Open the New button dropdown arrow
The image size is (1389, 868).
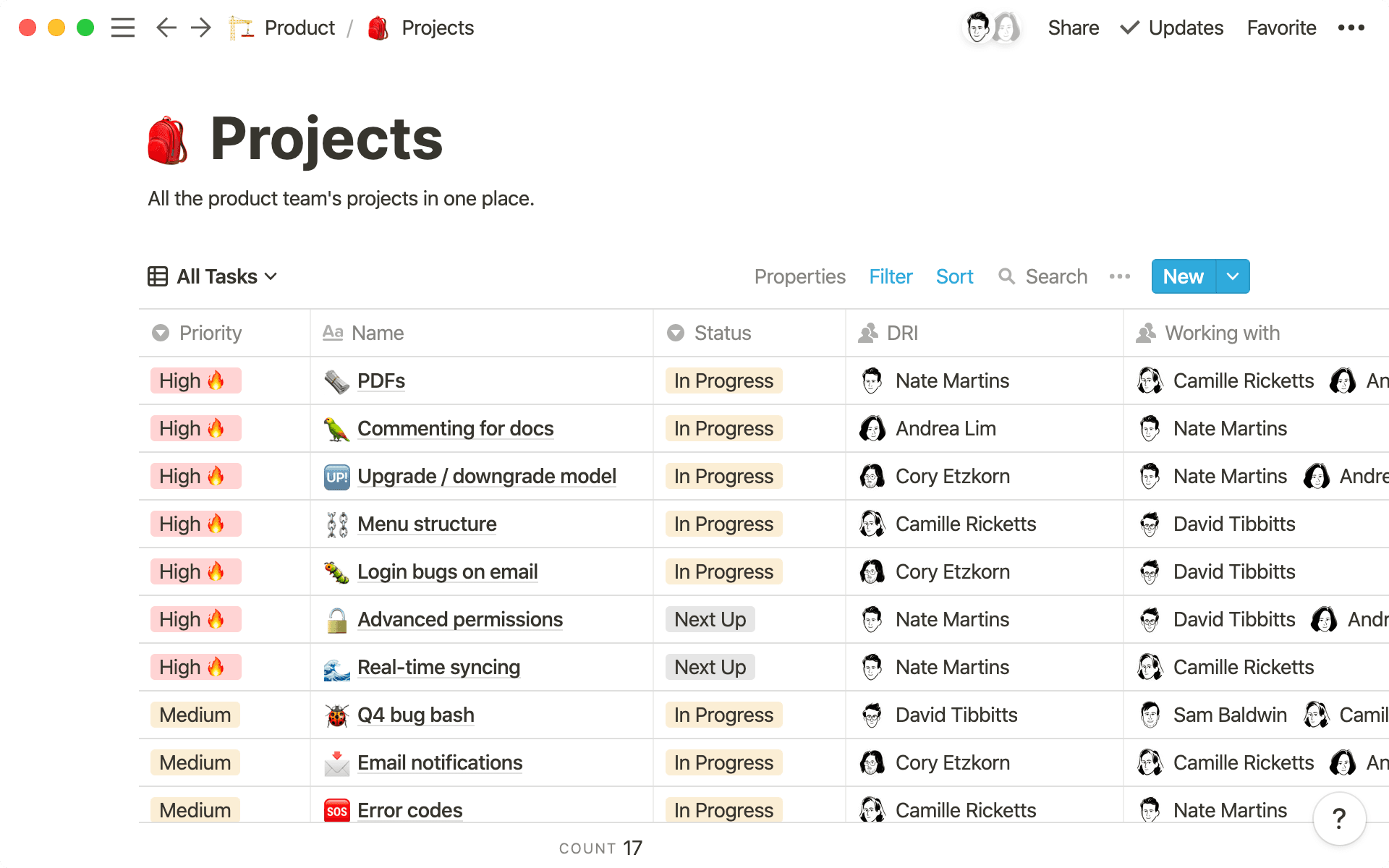[x=1232, y=276]
